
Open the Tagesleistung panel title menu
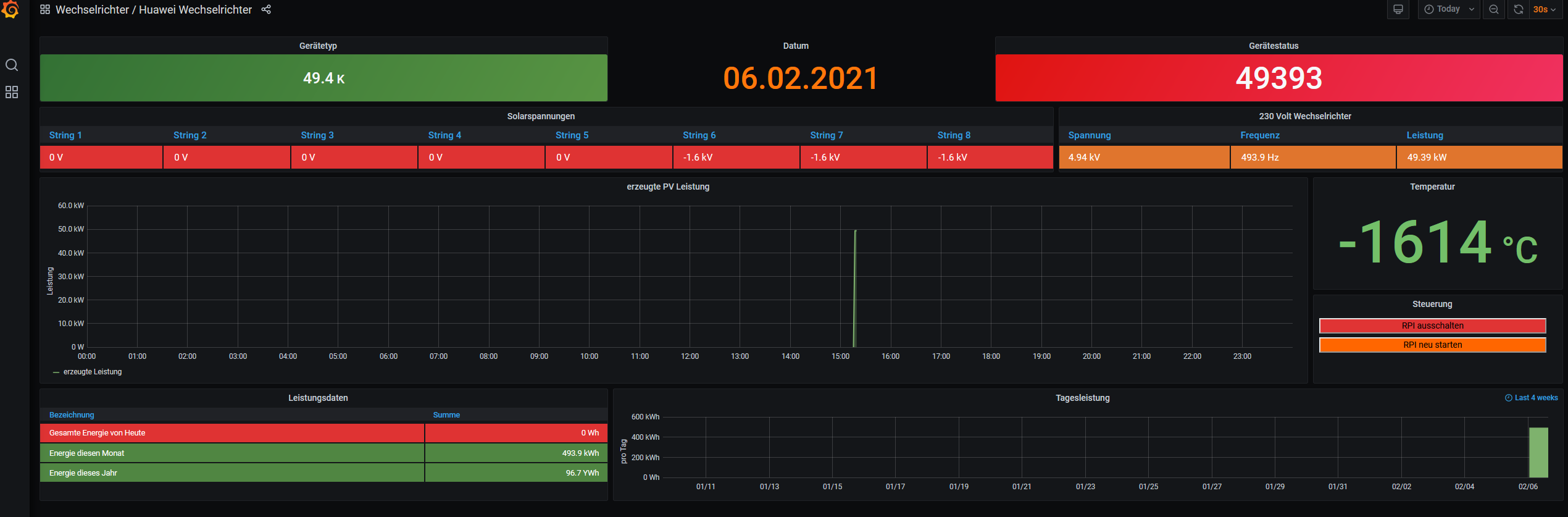(1082, 398)
